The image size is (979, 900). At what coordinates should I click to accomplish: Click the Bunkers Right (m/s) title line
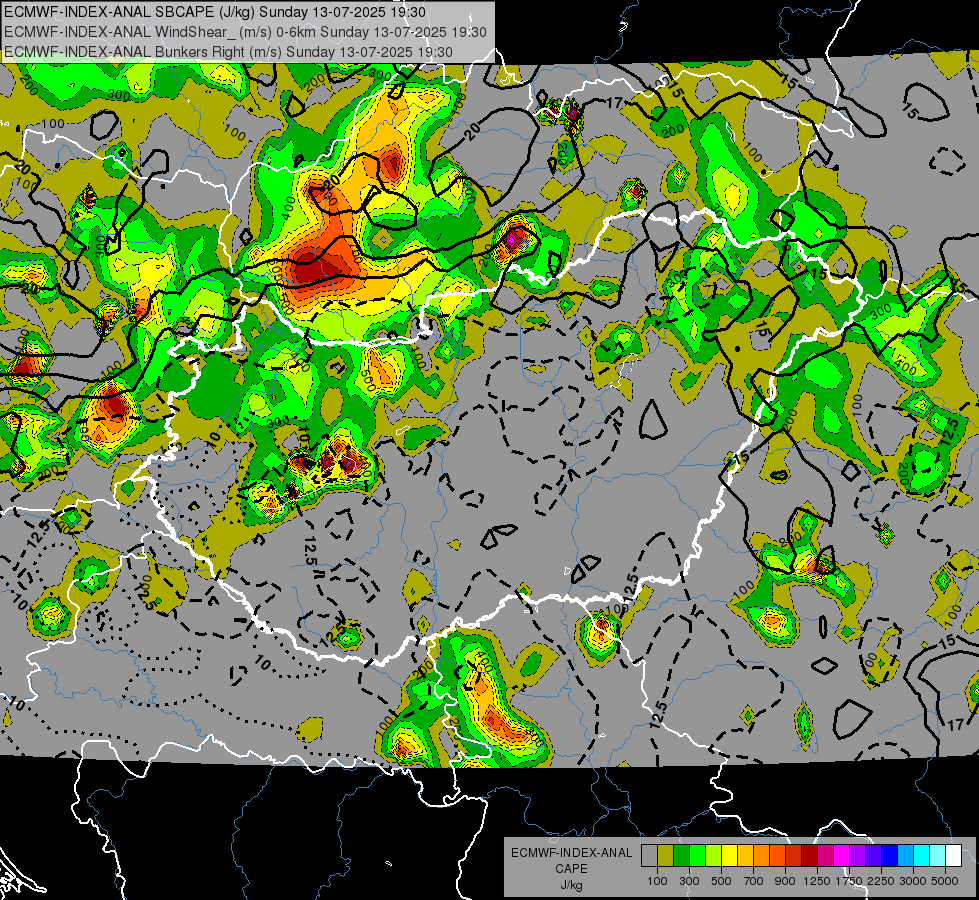228,52
